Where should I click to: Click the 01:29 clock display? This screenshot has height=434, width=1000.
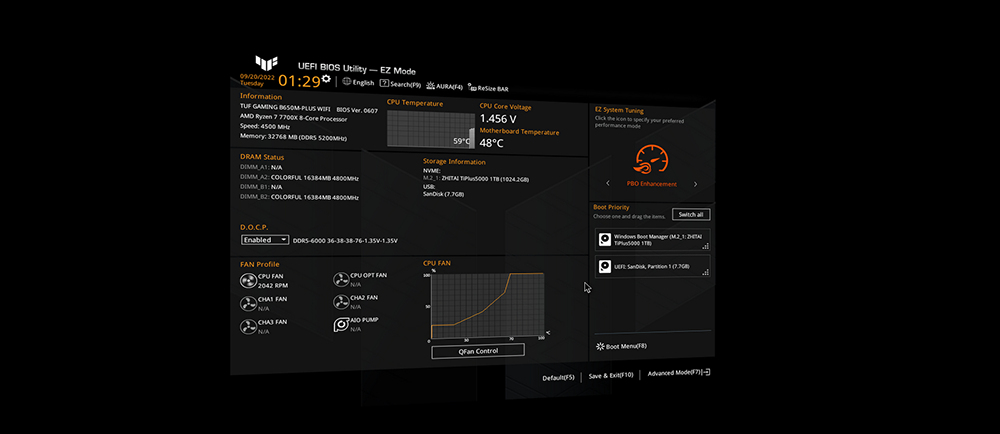click(x=299, y=81)
